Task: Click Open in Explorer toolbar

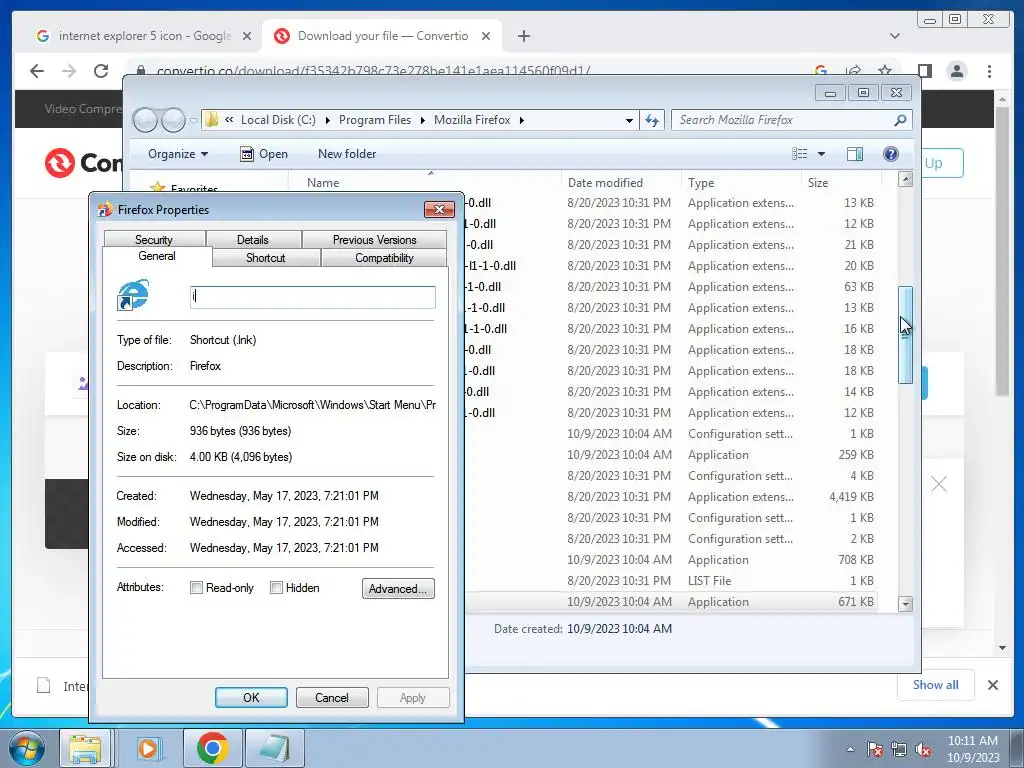Action: (264, 154)
